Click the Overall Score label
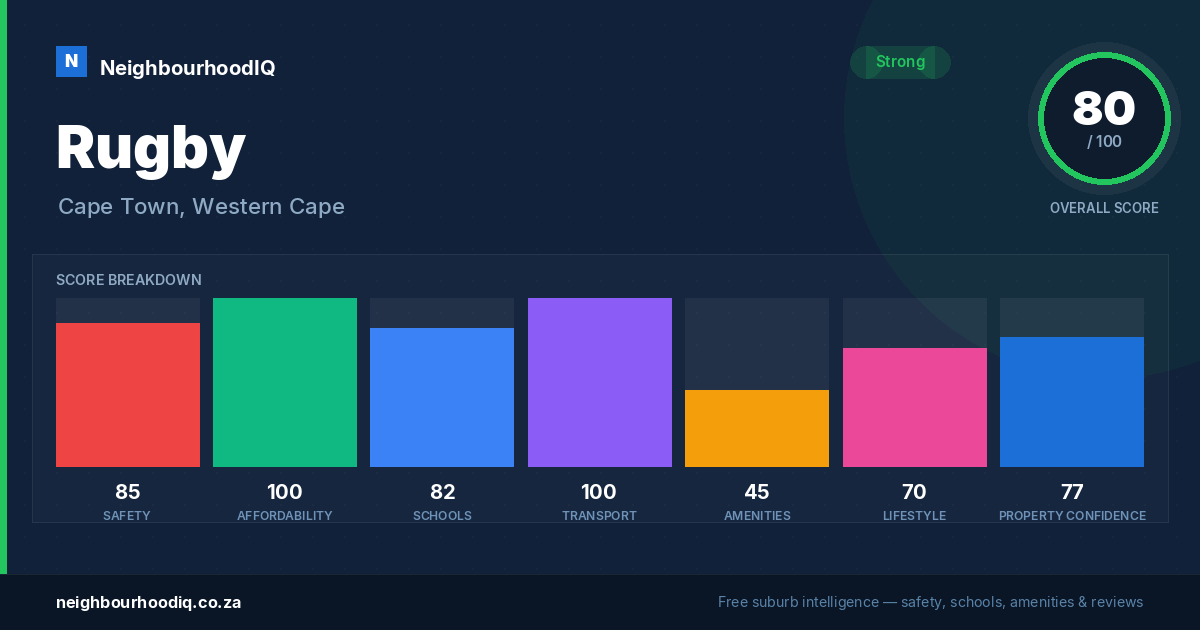This screenshot has height=630, width=1200. pos(1104,208)
